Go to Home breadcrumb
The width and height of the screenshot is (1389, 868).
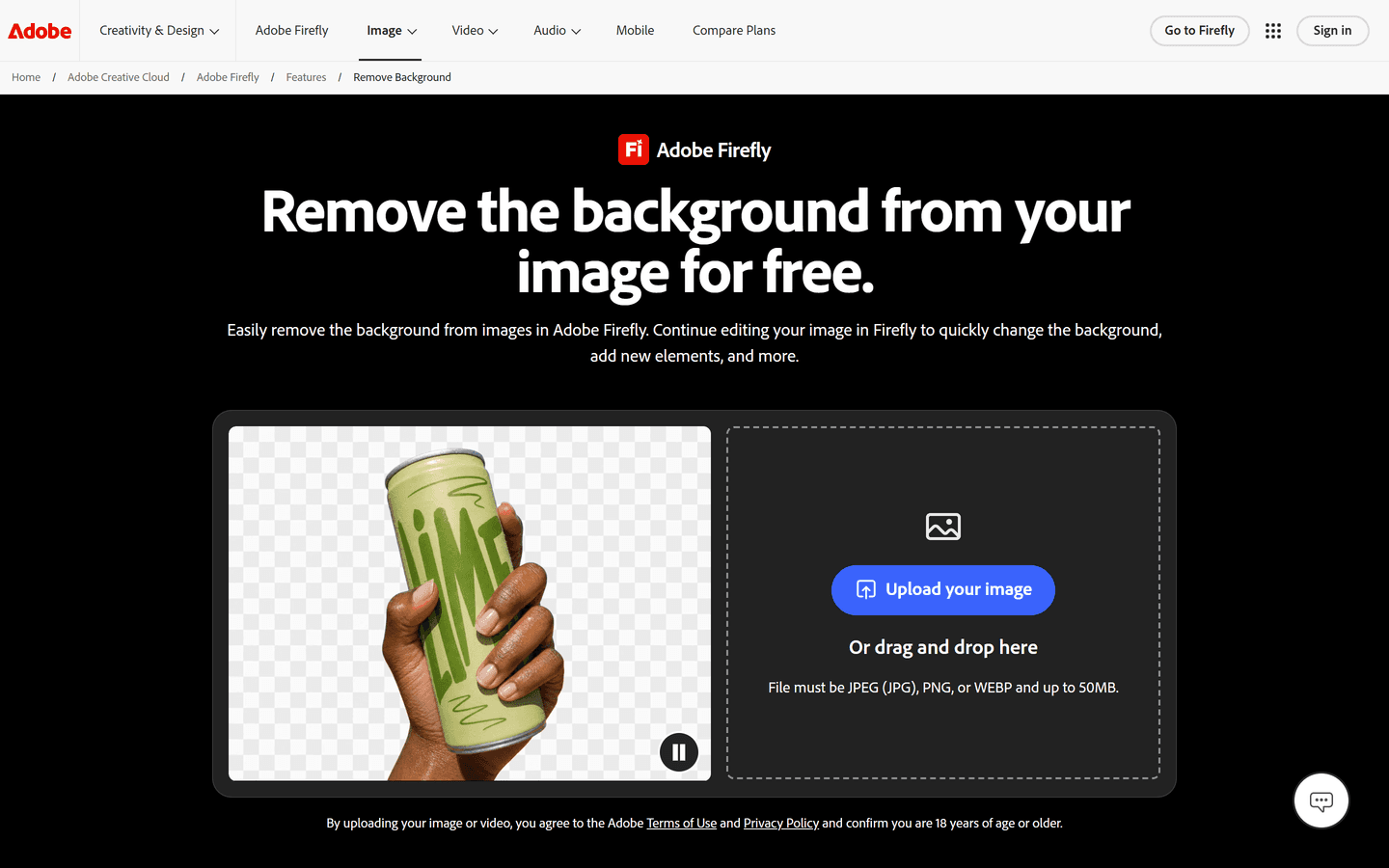26,77
